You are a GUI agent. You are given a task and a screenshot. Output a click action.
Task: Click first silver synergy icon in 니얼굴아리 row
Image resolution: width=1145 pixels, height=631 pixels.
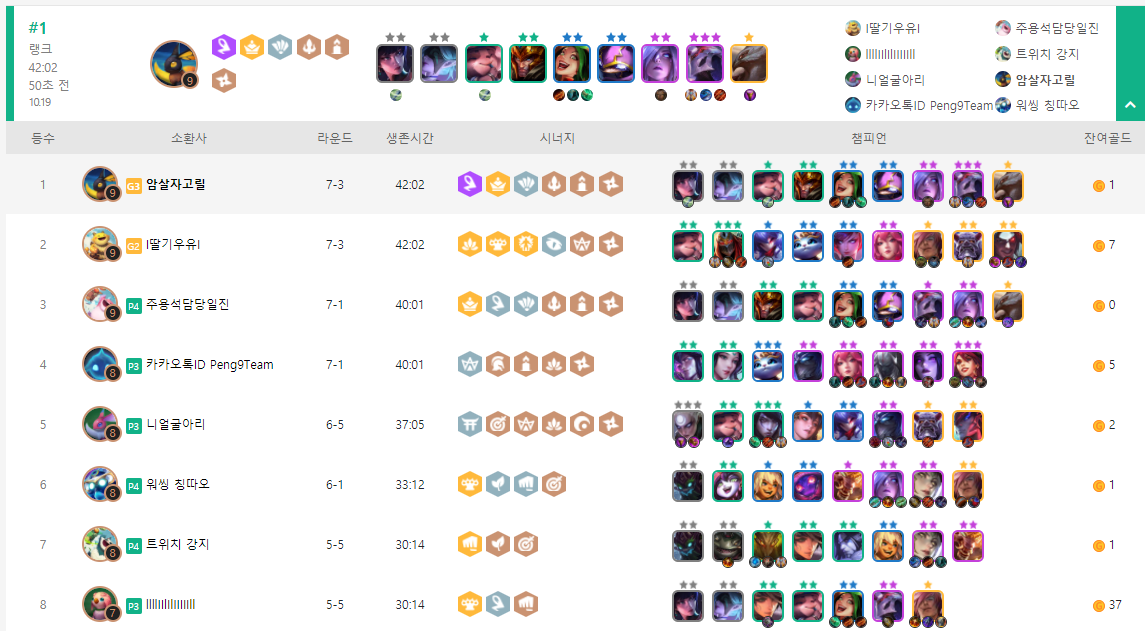[470, 424]
